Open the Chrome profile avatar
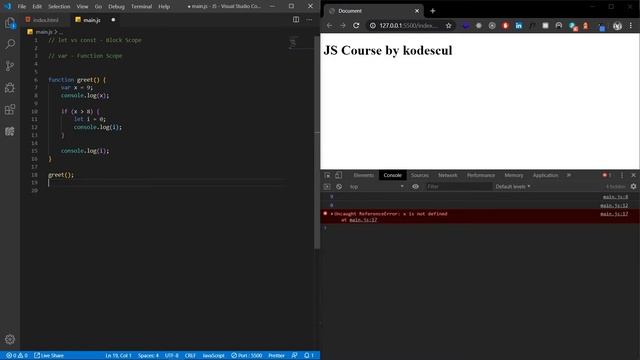Viewport: 640px width, 360px height. pos(617,26)
